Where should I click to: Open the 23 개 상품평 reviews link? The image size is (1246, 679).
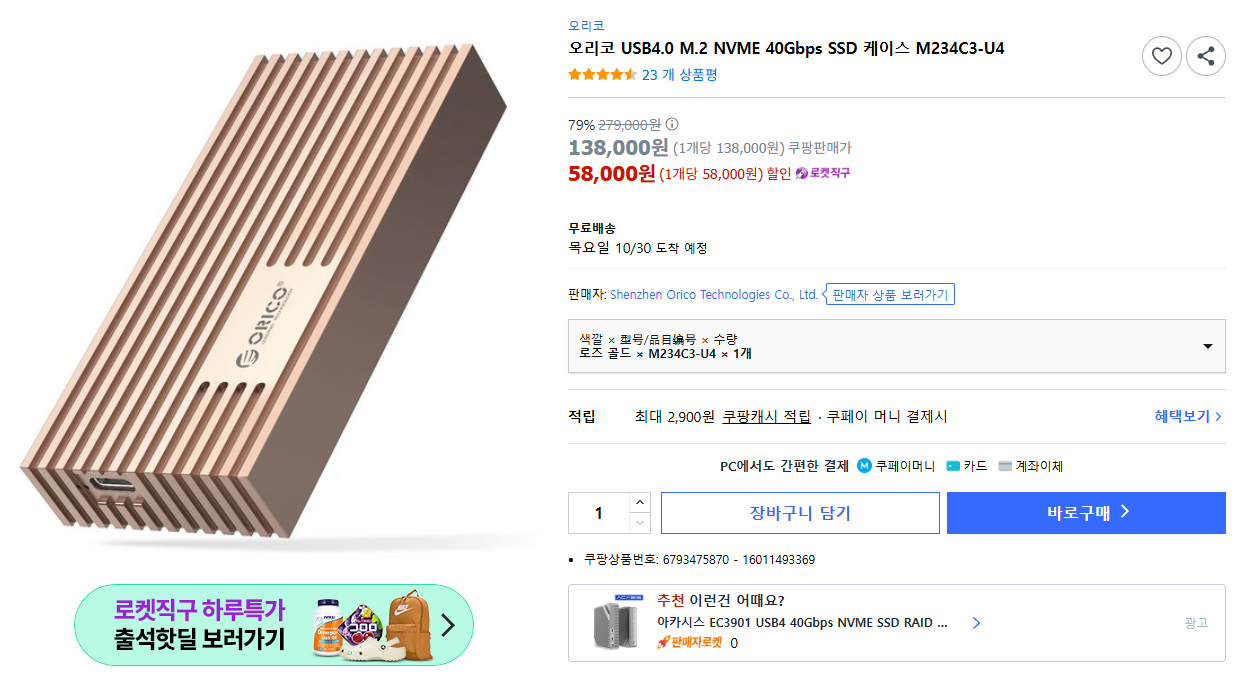679,75
